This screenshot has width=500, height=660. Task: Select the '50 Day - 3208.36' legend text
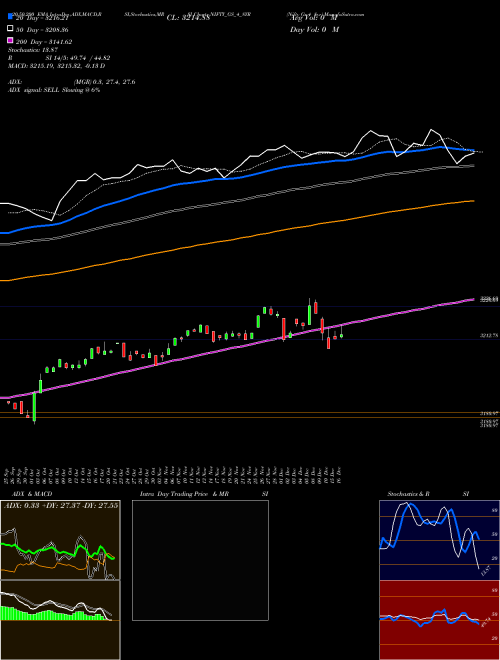click(42, 30)
